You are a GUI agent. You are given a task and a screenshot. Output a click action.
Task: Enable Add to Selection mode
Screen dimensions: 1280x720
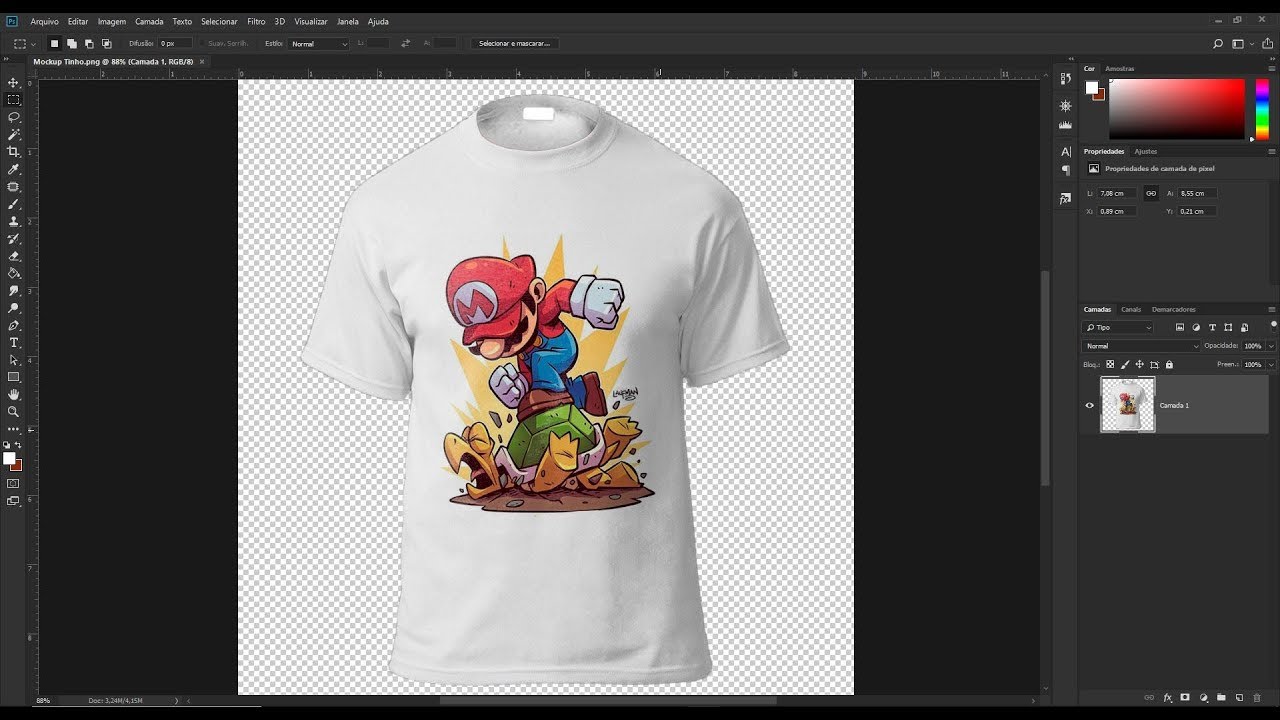[72, 44]
